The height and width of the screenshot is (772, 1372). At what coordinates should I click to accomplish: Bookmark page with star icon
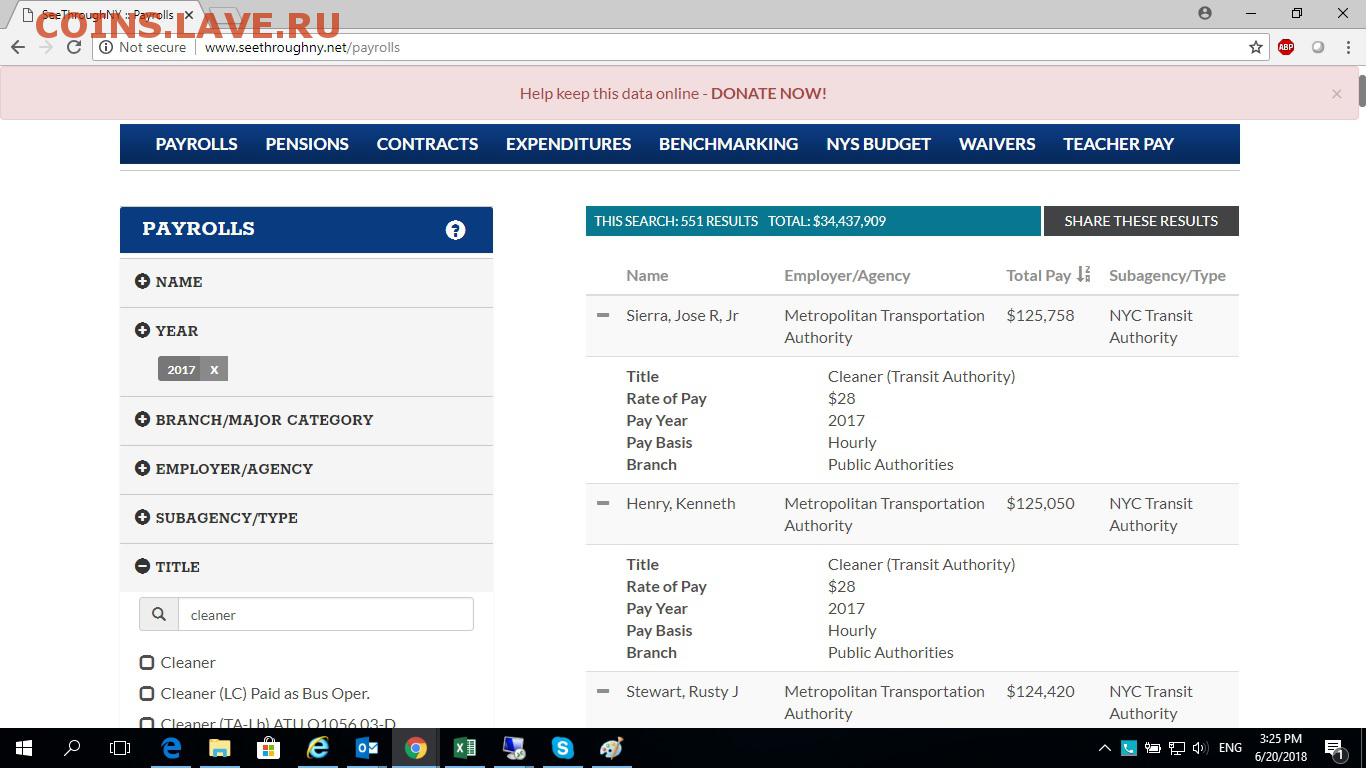click(1256, 47)
